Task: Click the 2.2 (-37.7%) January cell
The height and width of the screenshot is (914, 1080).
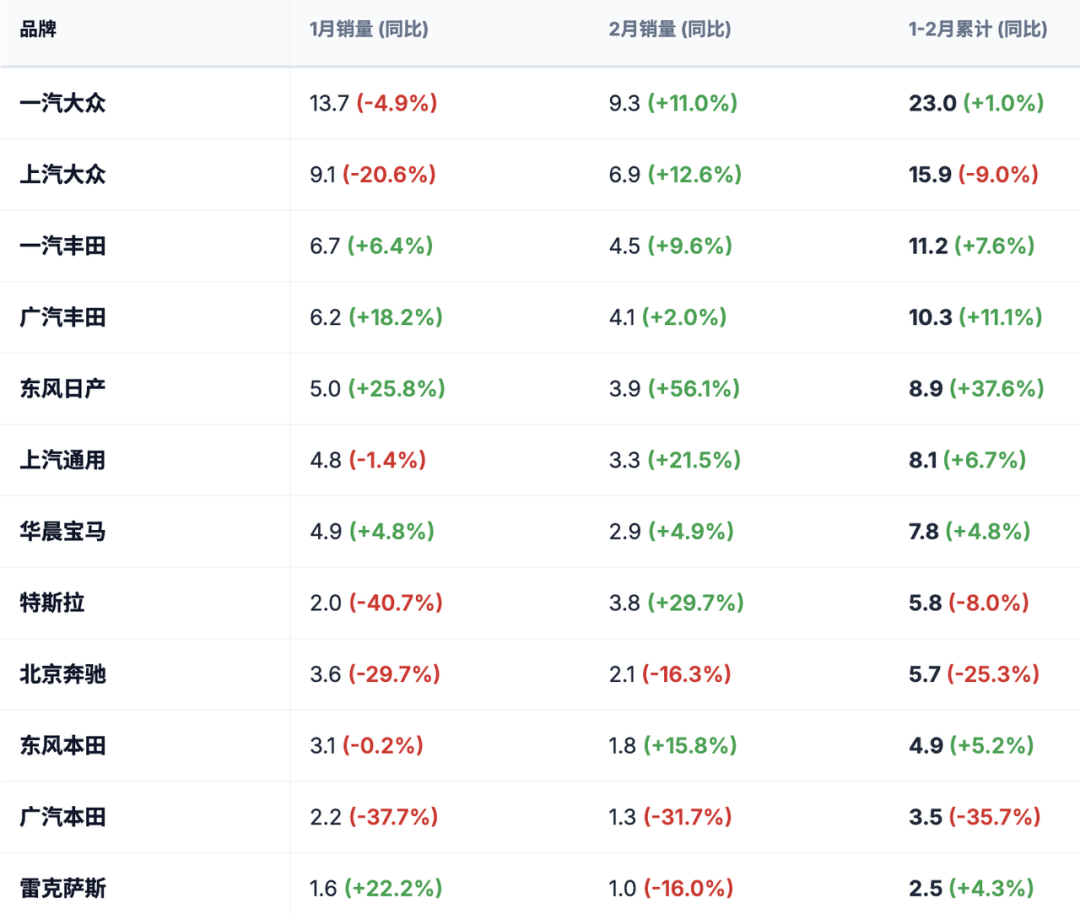Action: tap(374, 817)
